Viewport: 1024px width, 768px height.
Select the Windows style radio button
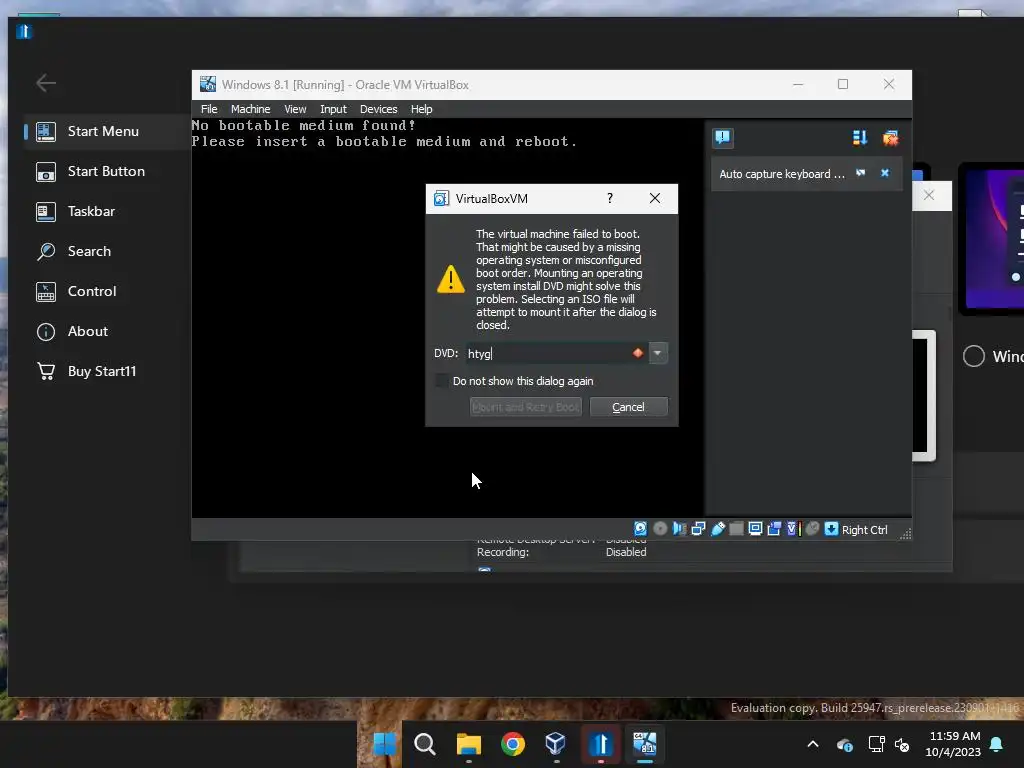974,356
